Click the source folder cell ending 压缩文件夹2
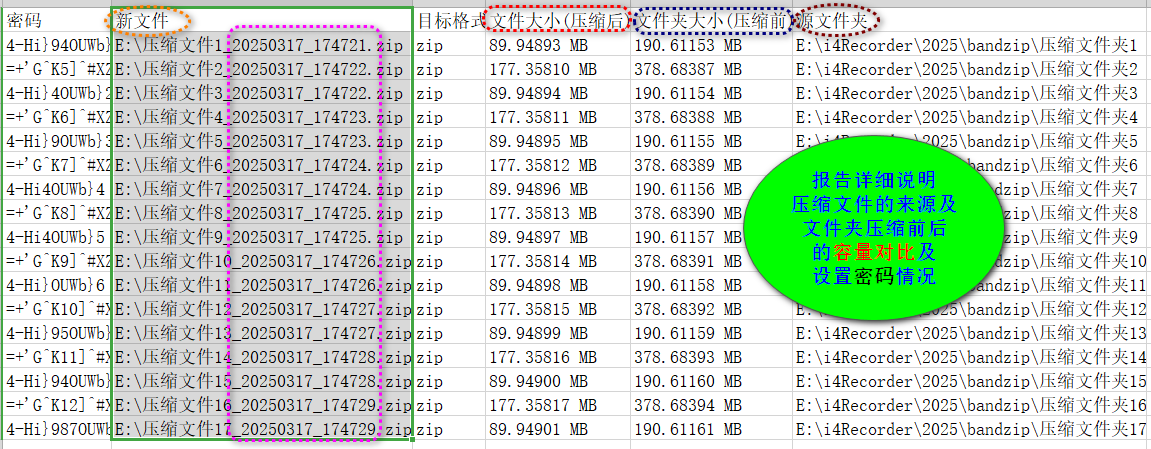The width and height of the screenshot is (1151, 449). (x=972, y=70)
